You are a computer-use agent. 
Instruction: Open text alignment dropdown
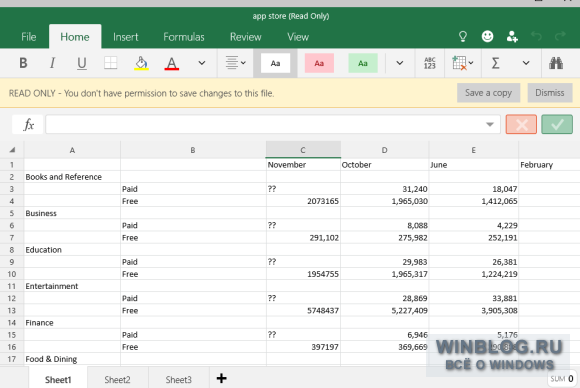click(236, 63)
